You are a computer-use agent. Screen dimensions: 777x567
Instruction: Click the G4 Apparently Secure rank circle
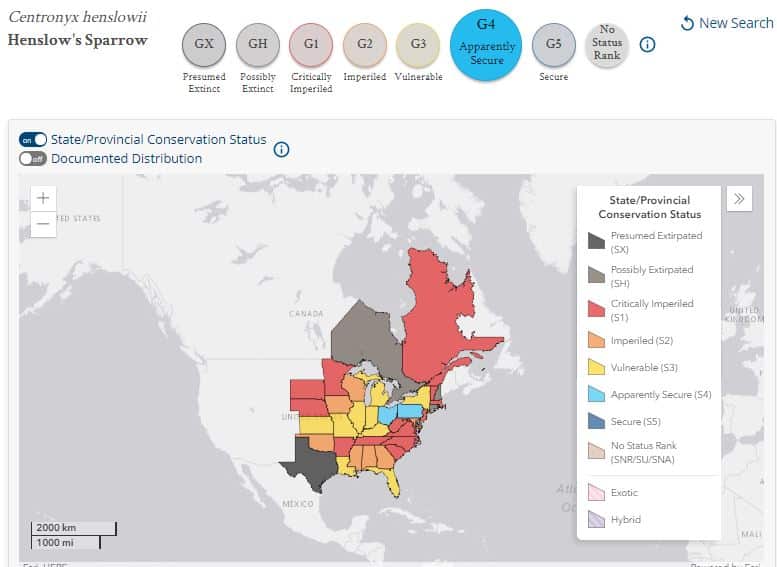point(486,45)
